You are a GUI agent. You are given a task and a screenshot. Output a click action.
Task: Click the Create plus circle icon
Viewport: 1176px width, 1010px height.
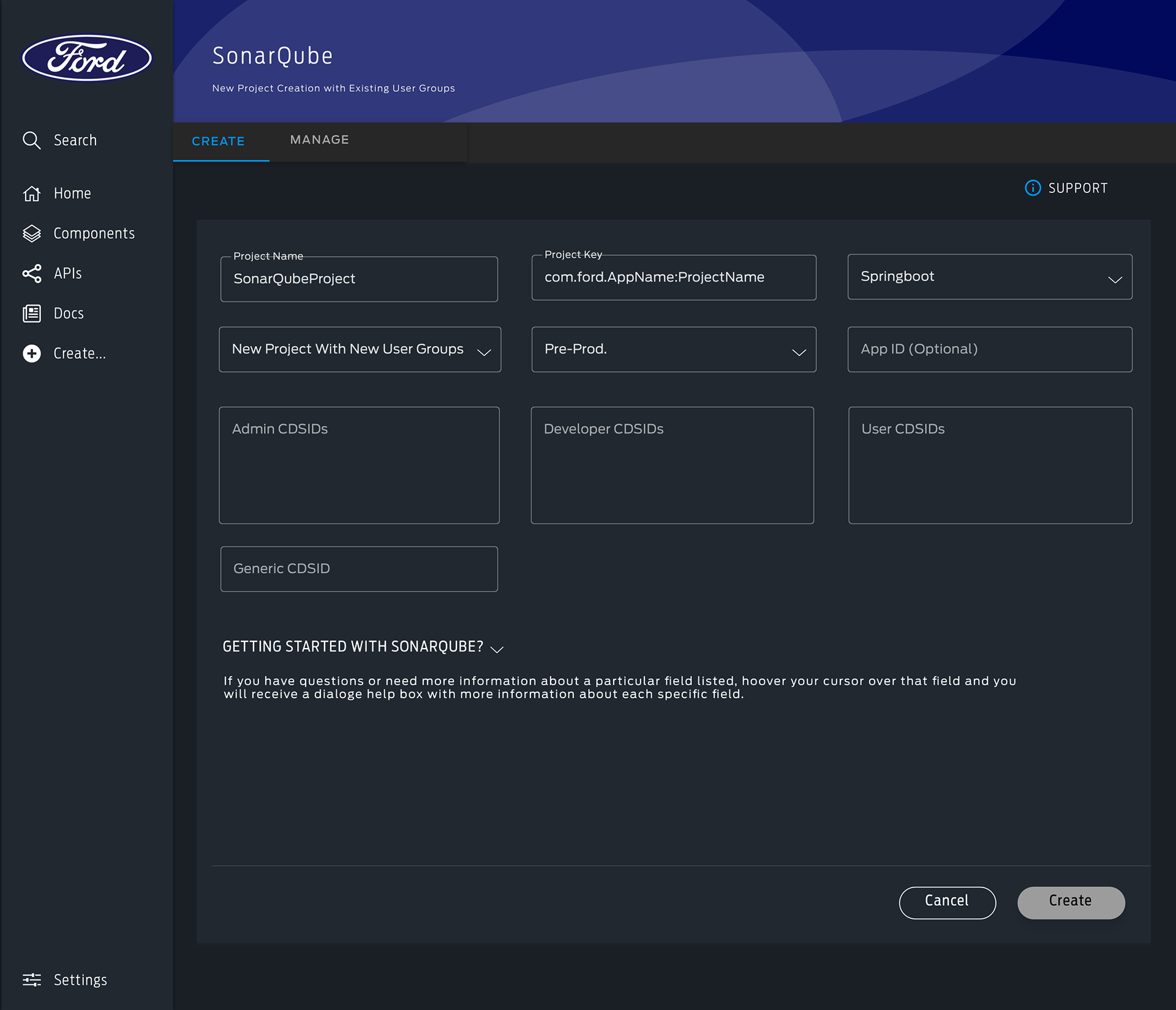(x=31, y=353)
